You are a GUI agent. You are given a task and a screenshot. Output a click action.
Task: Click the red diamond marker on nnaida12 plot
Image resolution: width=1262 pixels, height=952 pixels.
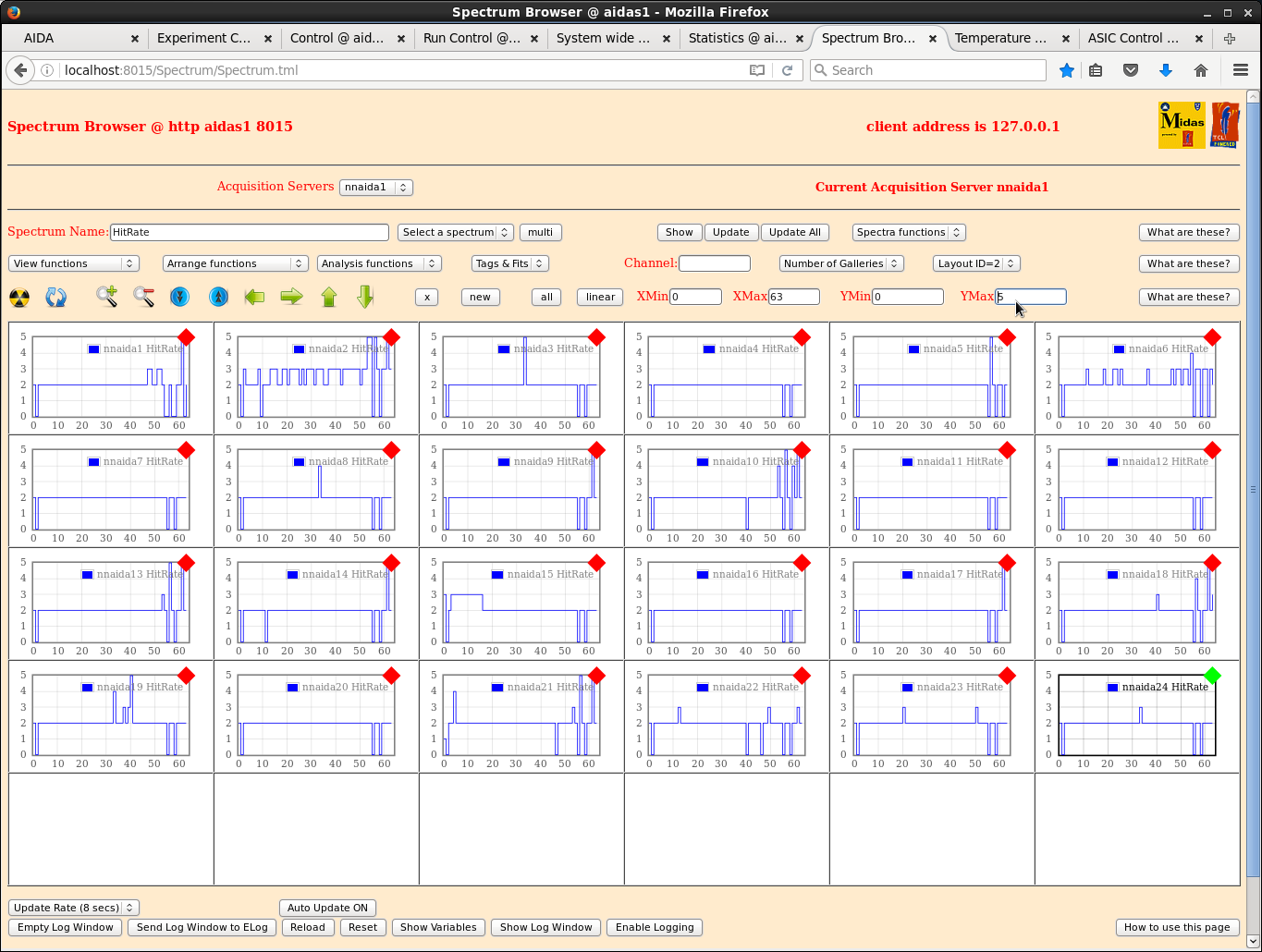(1212, 450)
